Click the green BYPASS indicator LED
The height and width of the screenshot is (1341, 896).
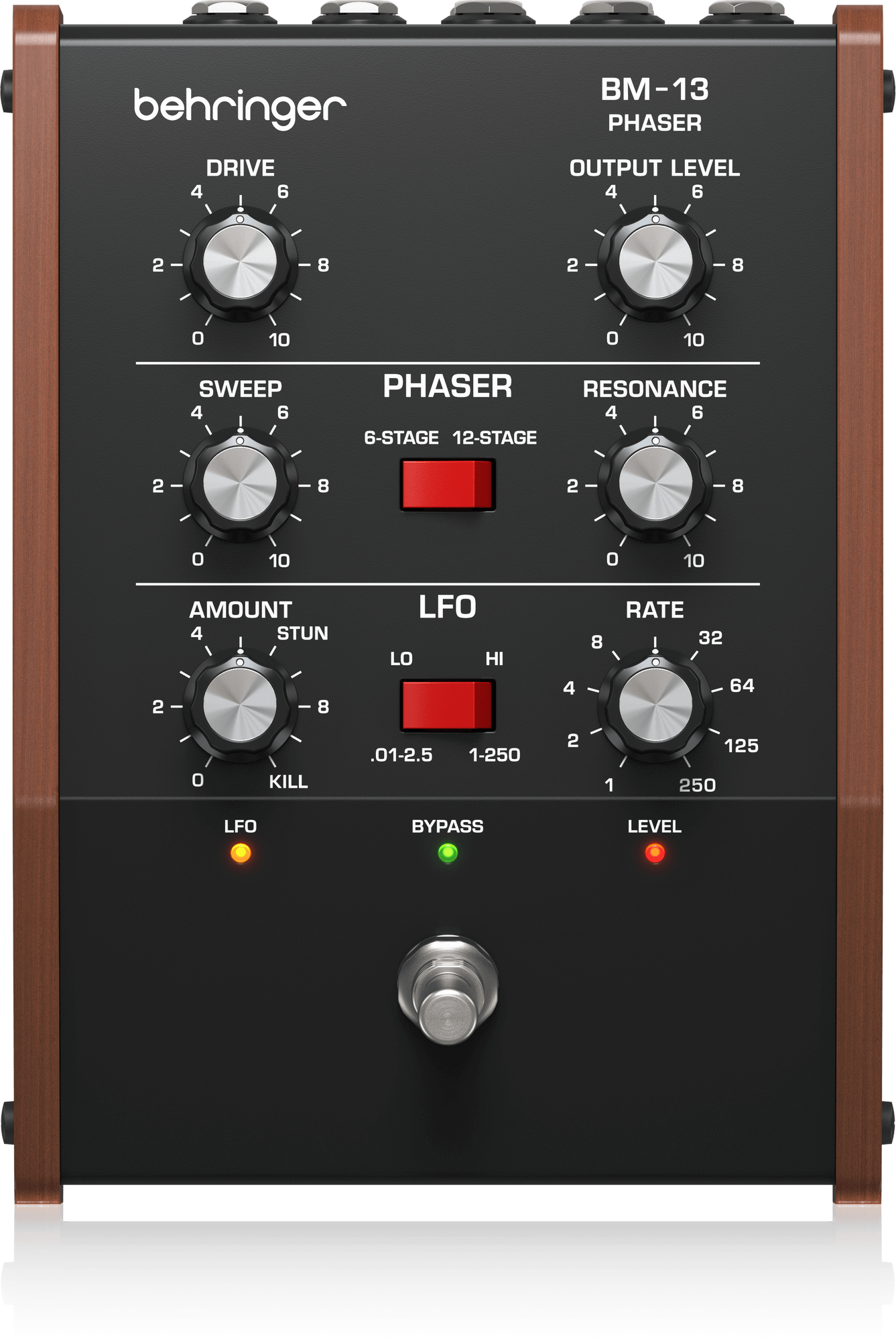pos(448,853)
